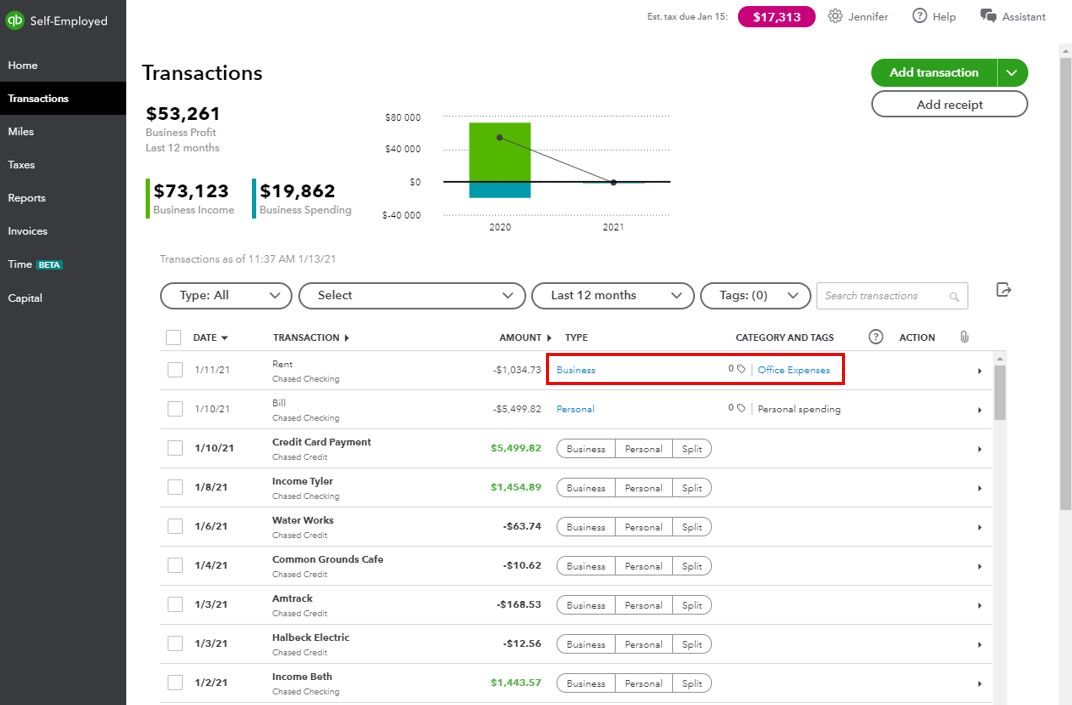Open Reports in sidebar

63,198
